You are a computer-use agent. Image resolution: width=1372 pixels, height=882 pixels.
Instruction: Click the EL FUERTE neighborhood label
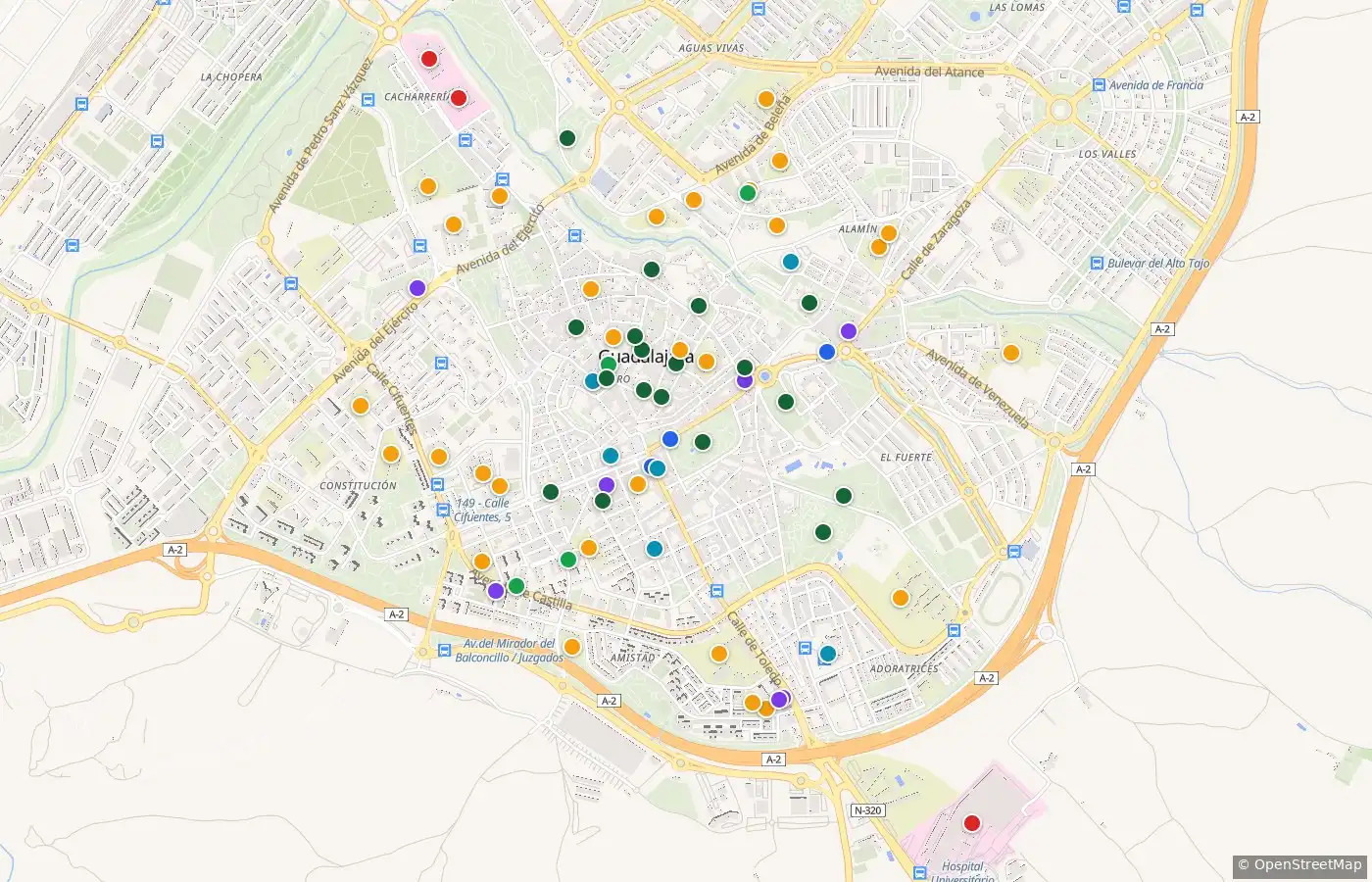tap(906, 458)
